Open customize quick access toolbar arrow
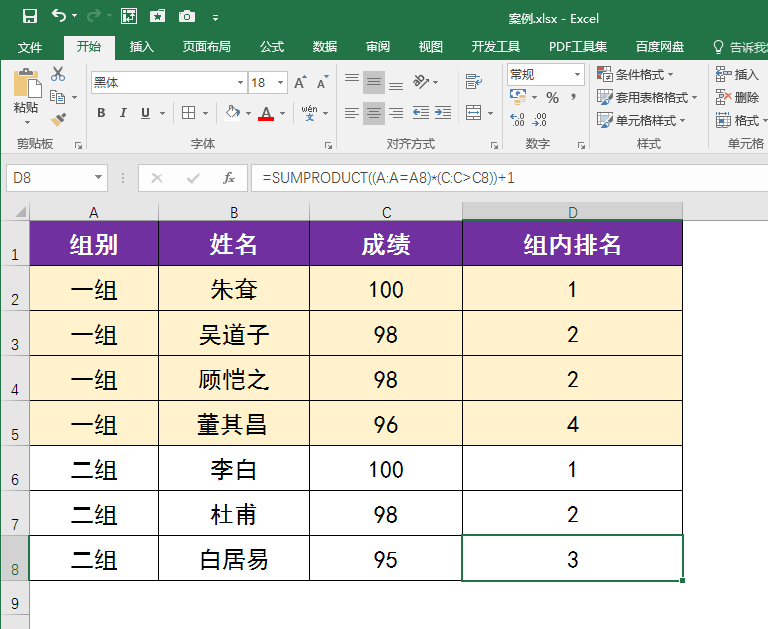Screen dimensions: 768x629 pyautogui.click(x=216, y=18)
